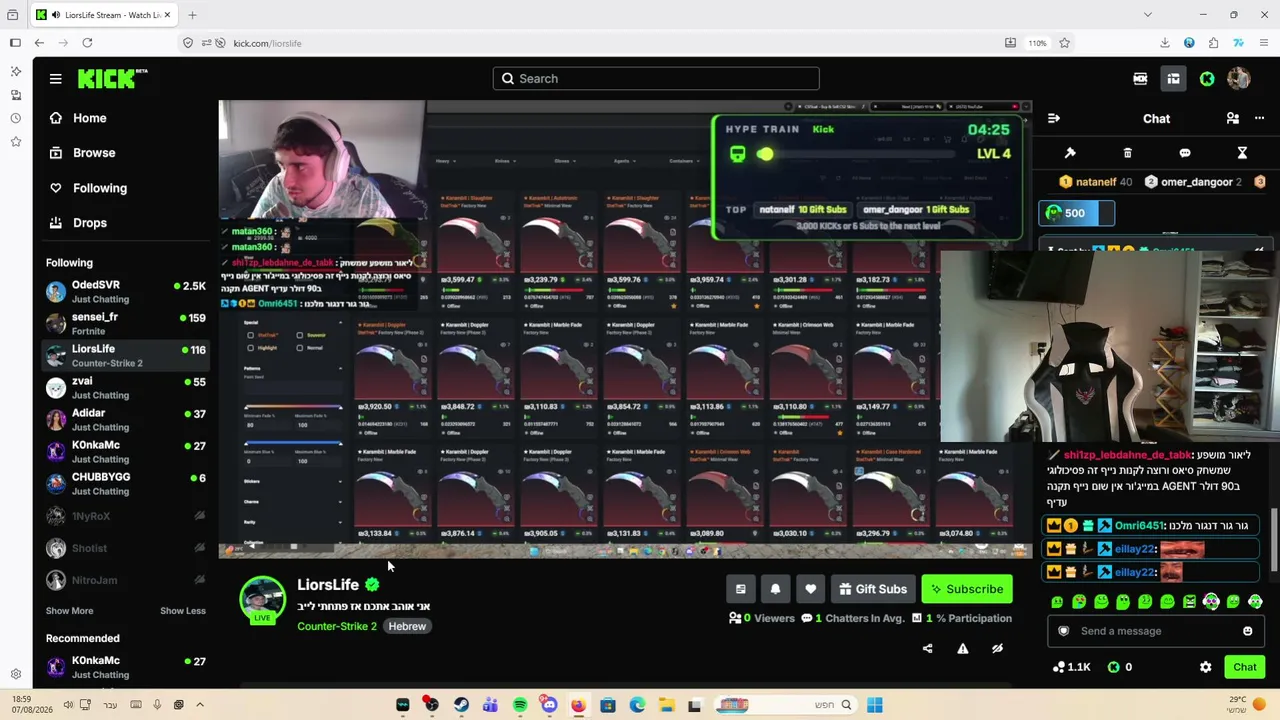Collapse the chat panel

pyautogui.click(x=1053, y=118)
